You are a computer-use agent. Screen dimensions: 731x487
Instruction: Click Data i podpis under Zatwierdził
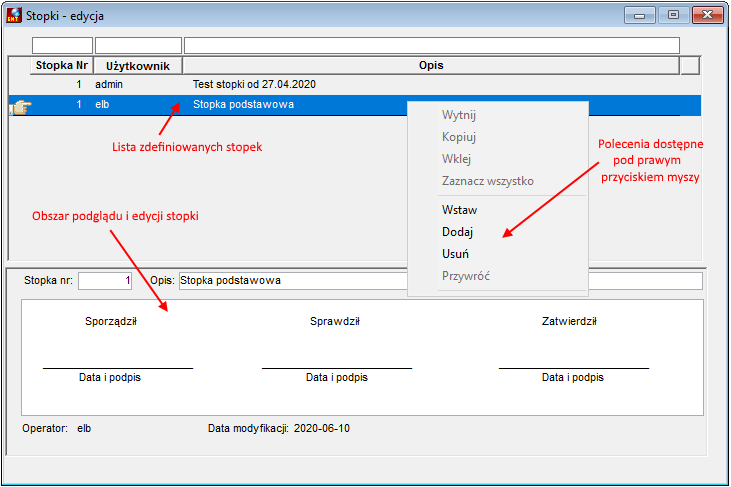(572, 377)
